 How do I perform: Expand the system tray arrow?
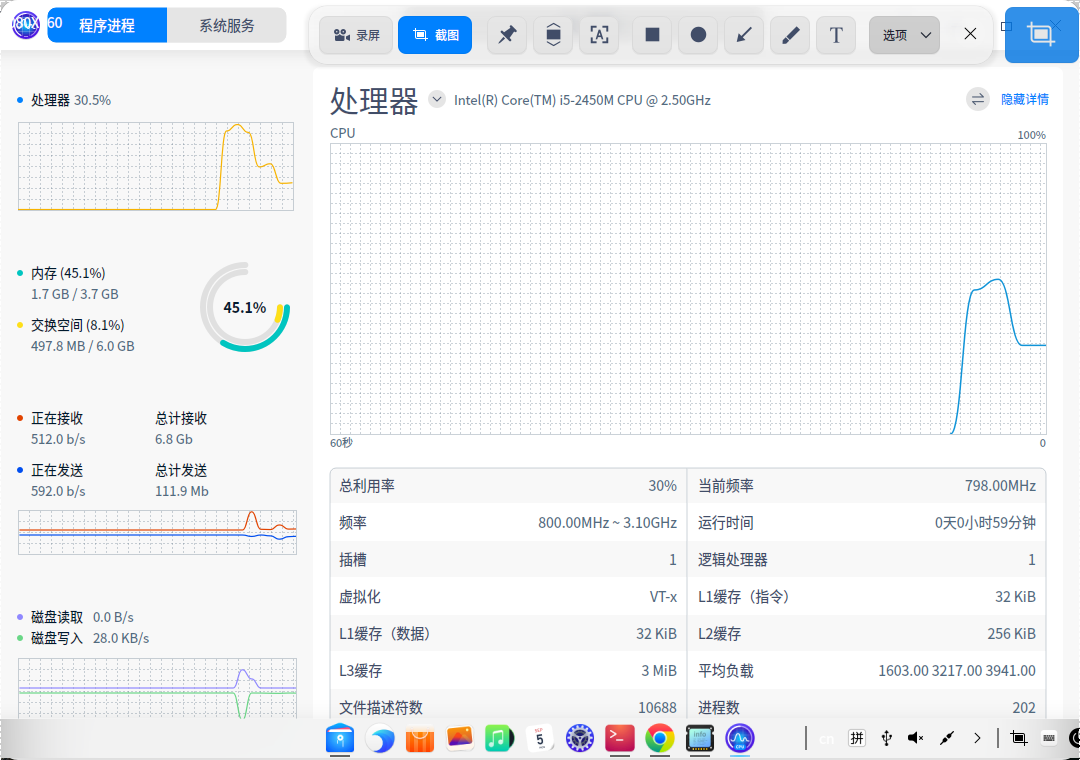tap(977, 738)
